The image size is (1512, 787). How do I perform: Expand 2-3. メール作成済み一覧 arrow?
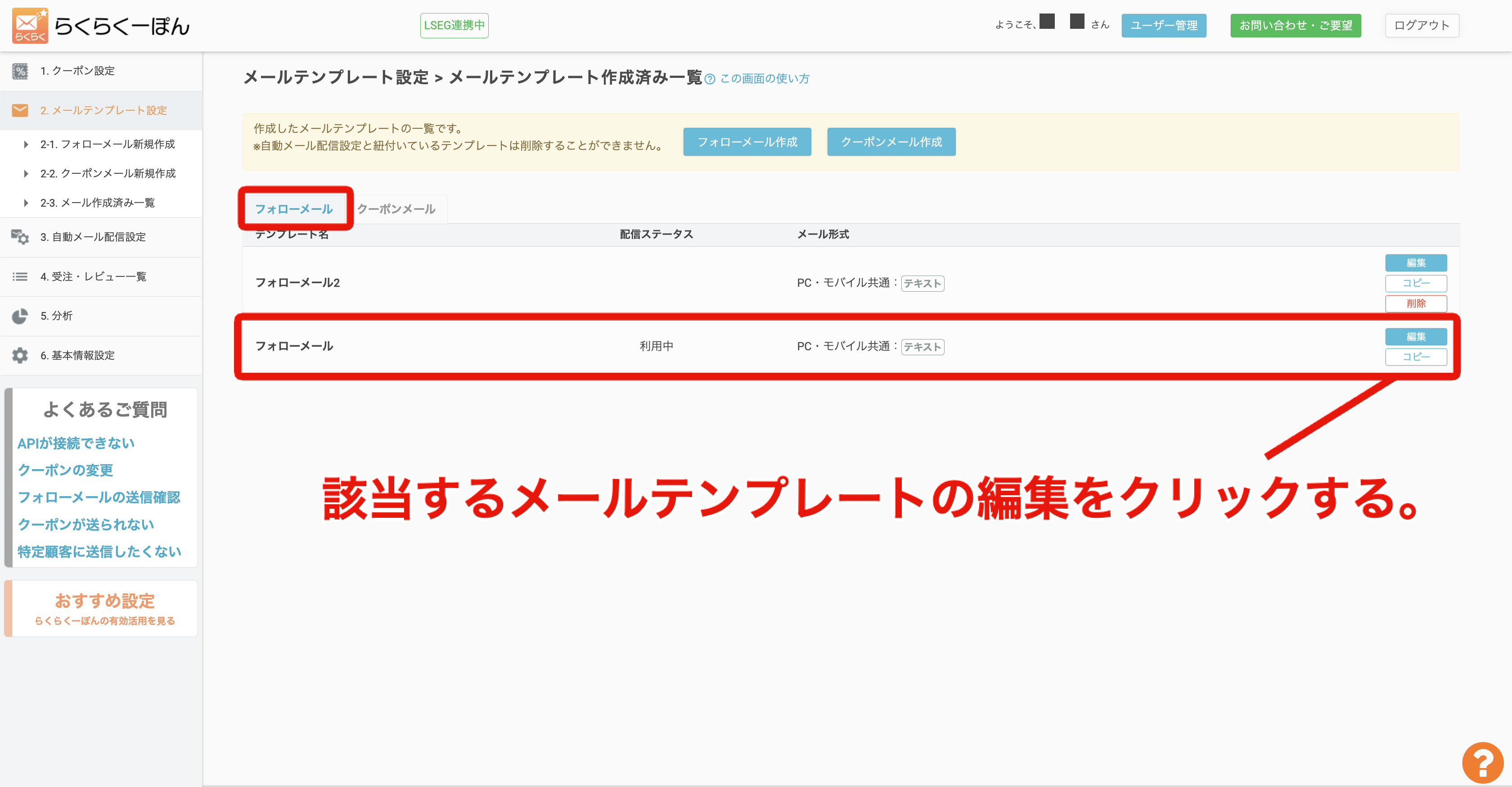pos(26,203)
